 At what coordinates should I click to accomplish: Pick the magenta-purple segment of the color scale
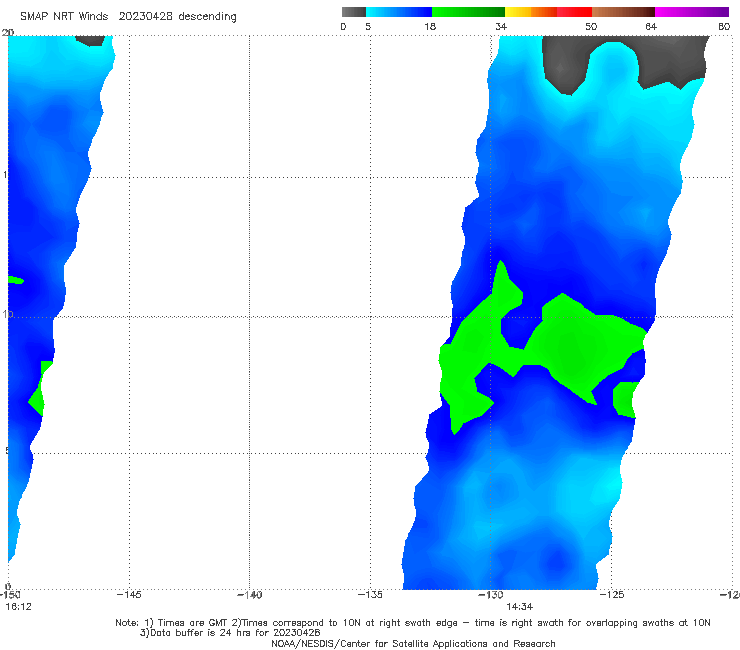(692, 12)
